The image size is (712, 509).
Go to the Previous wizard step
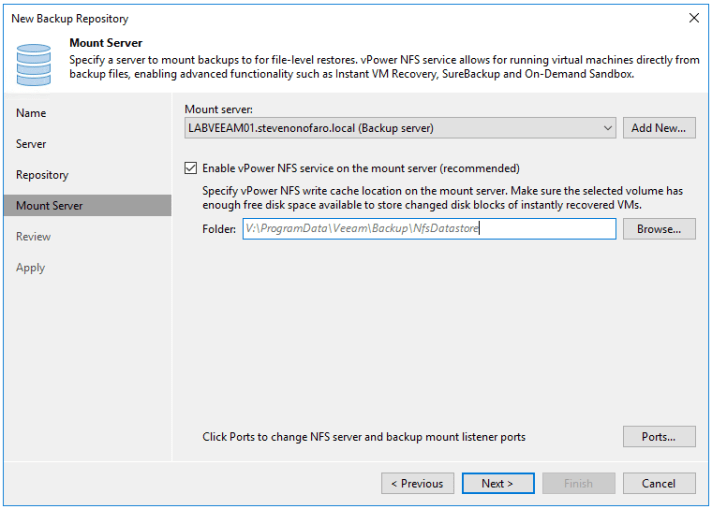[417, 483]
